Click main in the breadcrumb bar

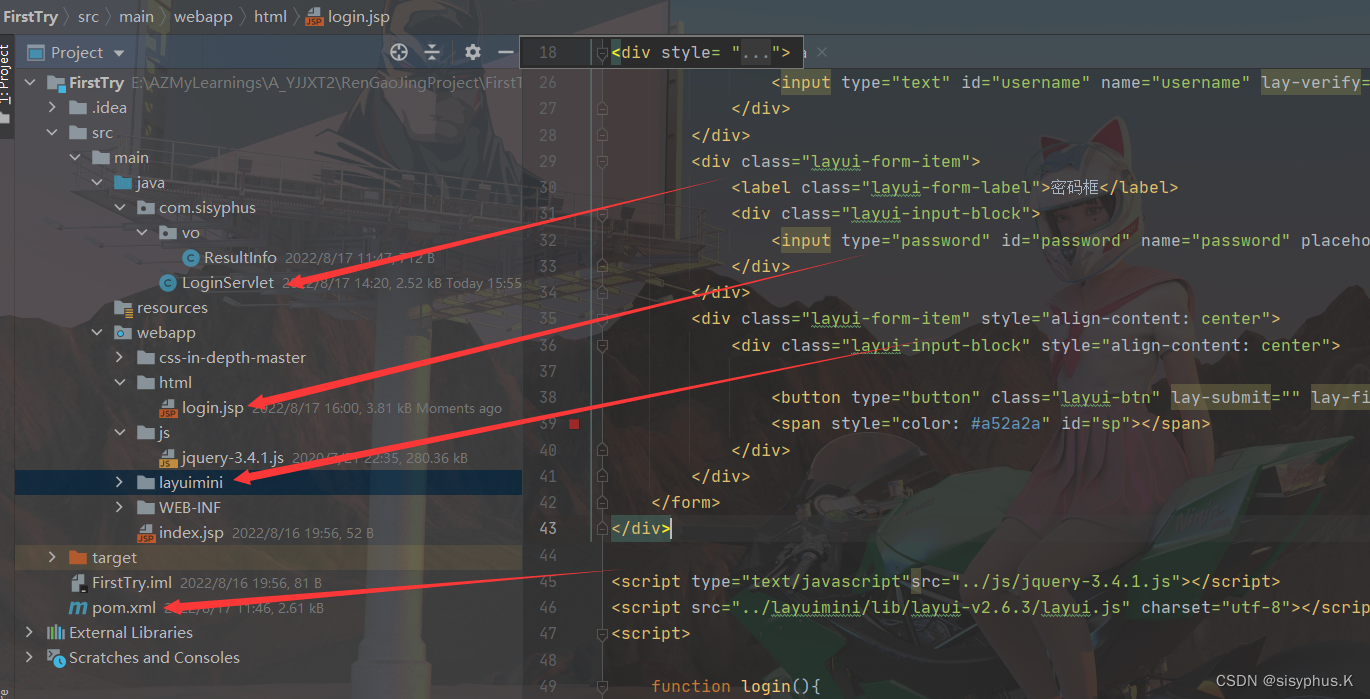(x=137, y=16)
